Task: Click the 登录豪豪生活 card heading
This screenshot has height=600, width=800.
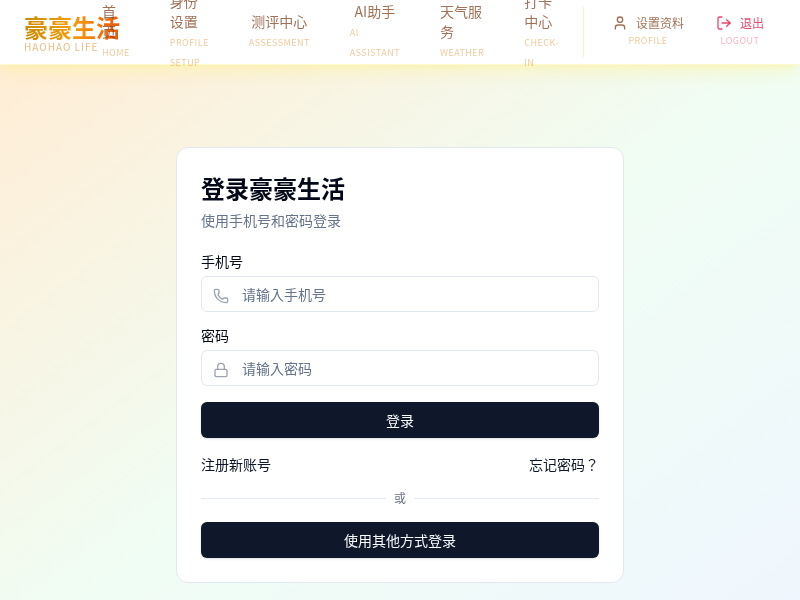Action: pyautogui.click(x=273, y=190)
